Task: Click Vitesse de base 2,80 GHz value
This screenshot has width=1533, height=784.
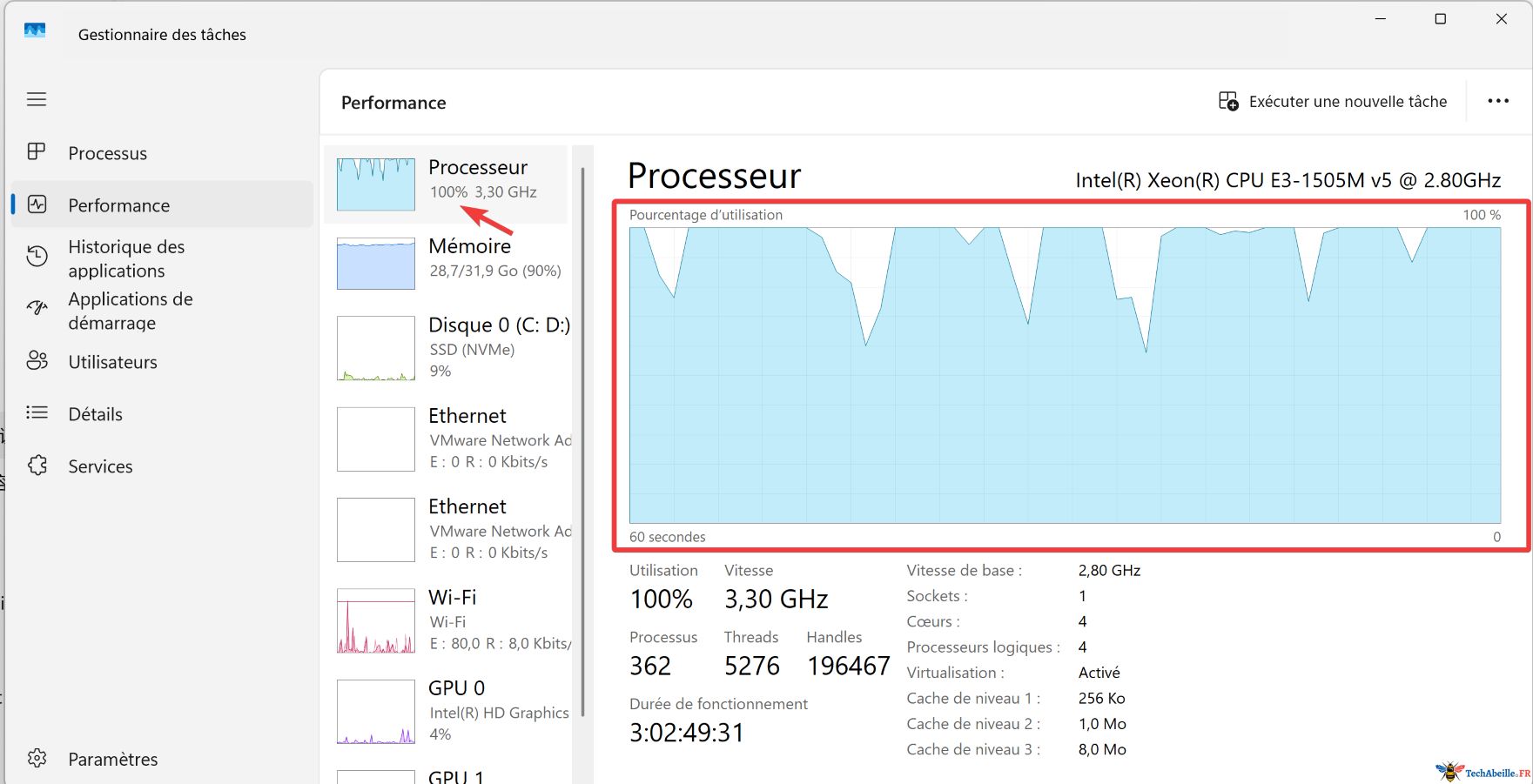Action: (x=1109, y=571)
